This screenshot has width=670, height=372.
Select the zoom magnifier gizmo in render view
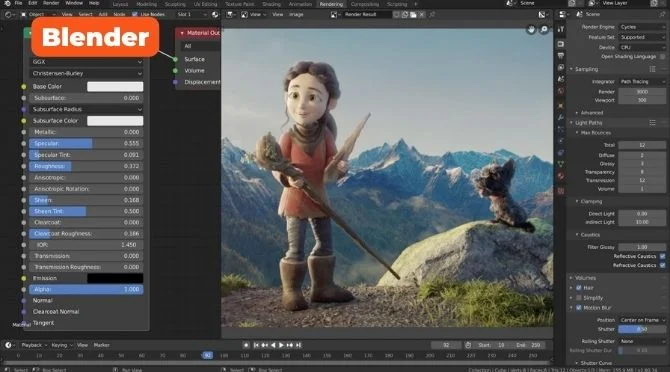point(544,29)
